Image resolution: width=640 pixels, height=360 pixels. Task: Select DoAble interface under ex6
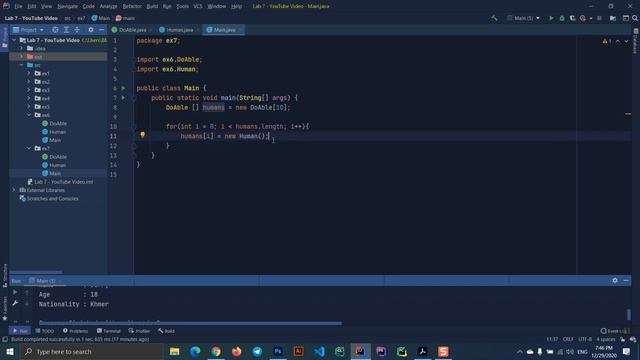click(54, 123)
